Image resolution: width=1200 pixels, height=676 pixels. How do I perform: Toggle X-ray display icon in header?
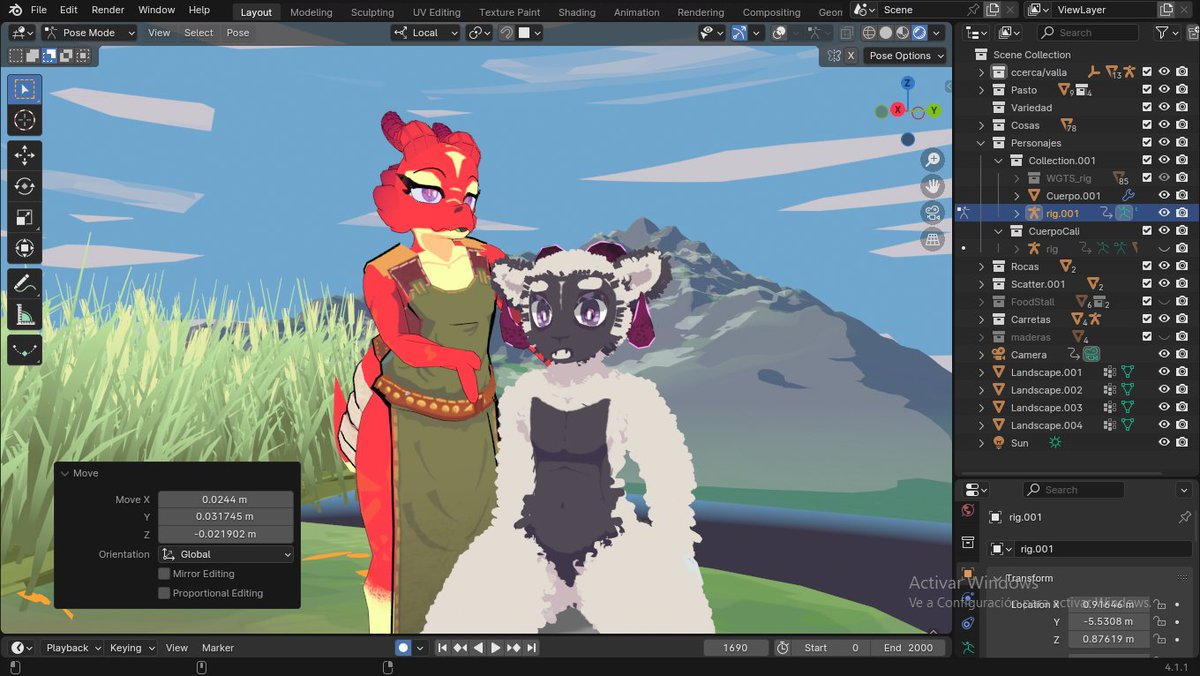click(847, 33)
